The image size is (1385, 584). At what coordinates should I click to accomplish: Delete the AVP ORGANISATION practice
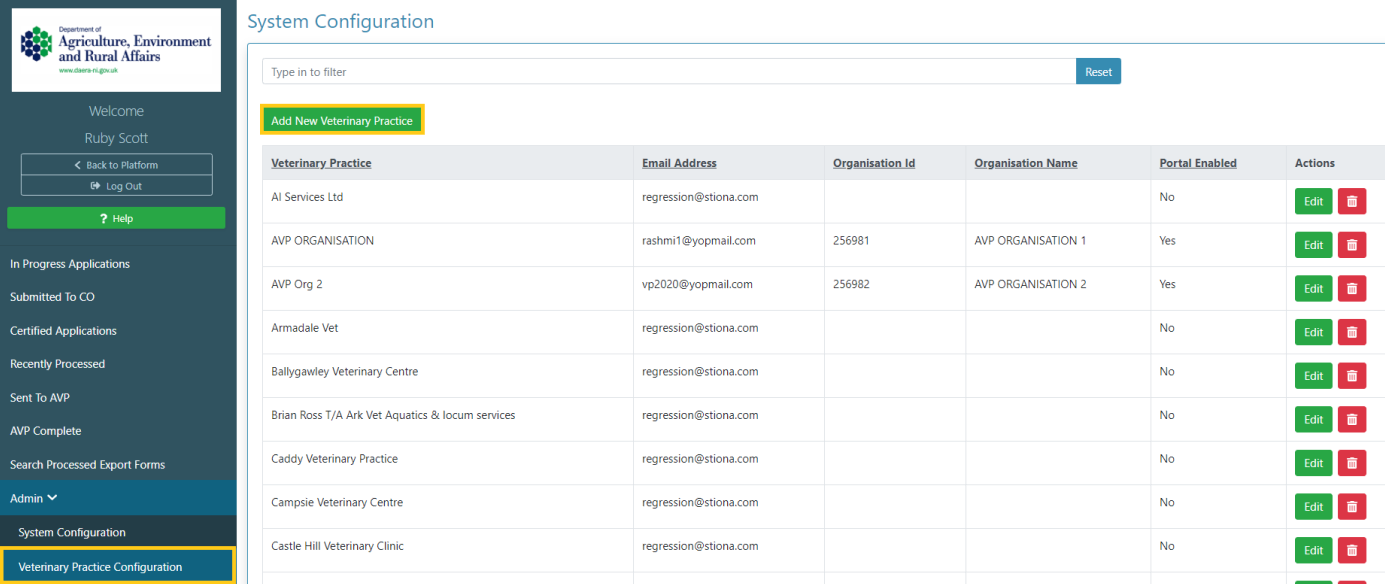pyautogui.click(x=1352, y=245)
